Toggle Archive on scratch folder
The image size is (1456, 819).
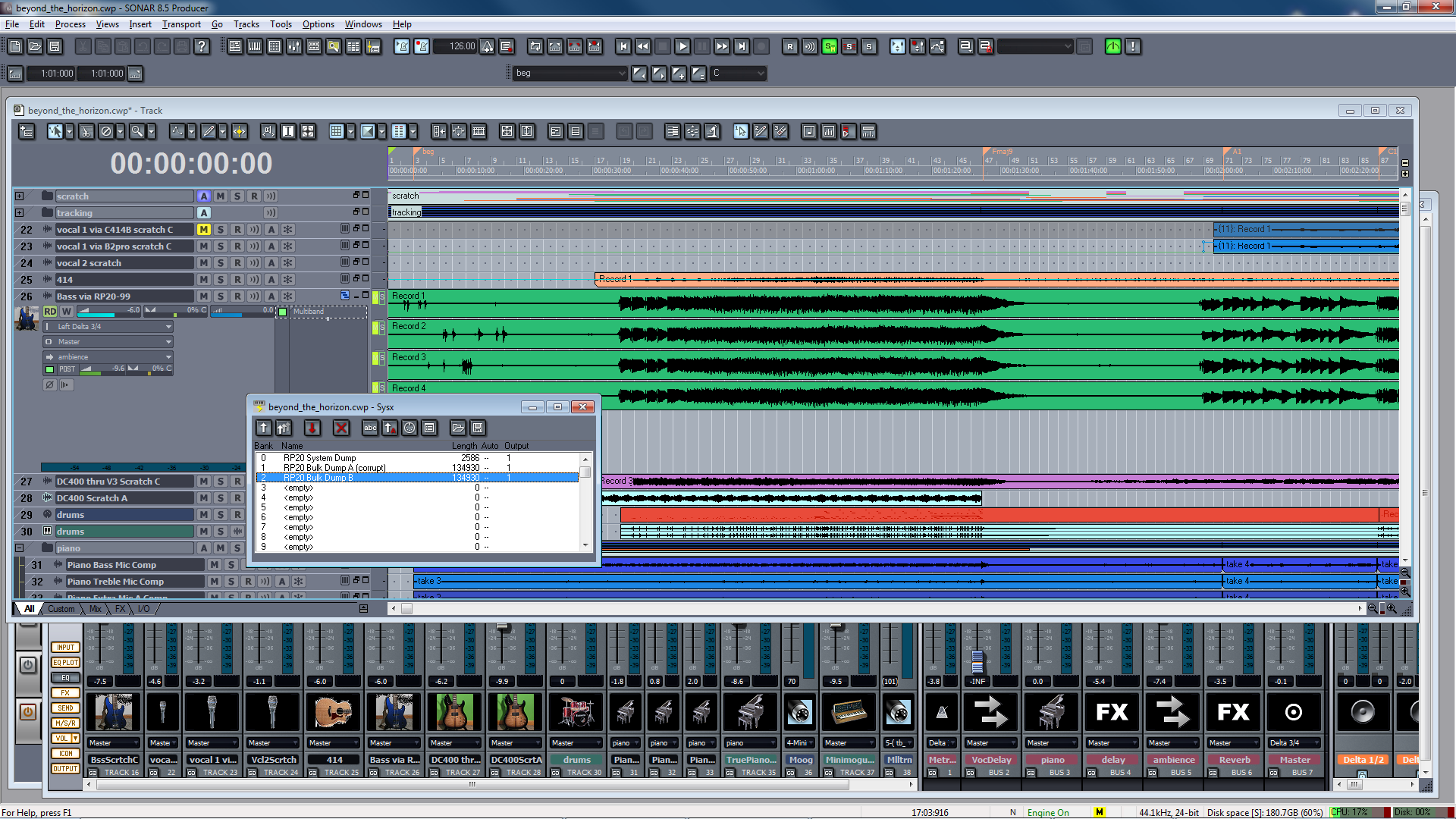tap(204, 196)
